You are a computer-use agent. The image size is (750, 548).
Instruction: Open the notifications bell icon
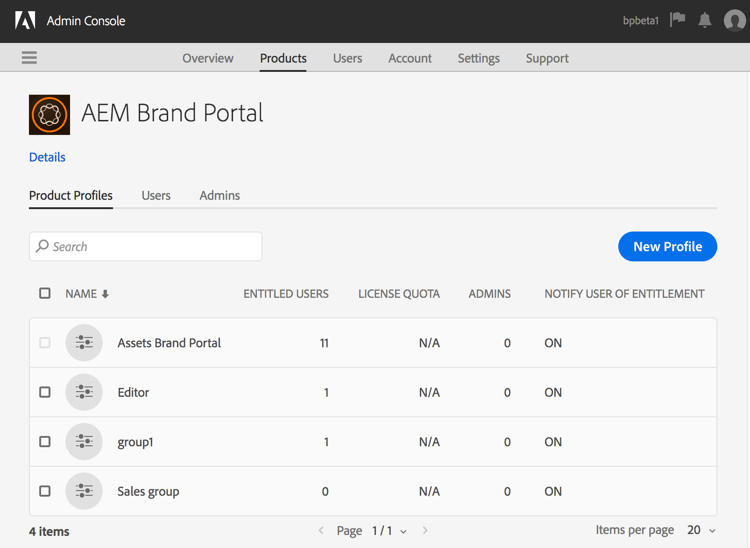[705, 20]
